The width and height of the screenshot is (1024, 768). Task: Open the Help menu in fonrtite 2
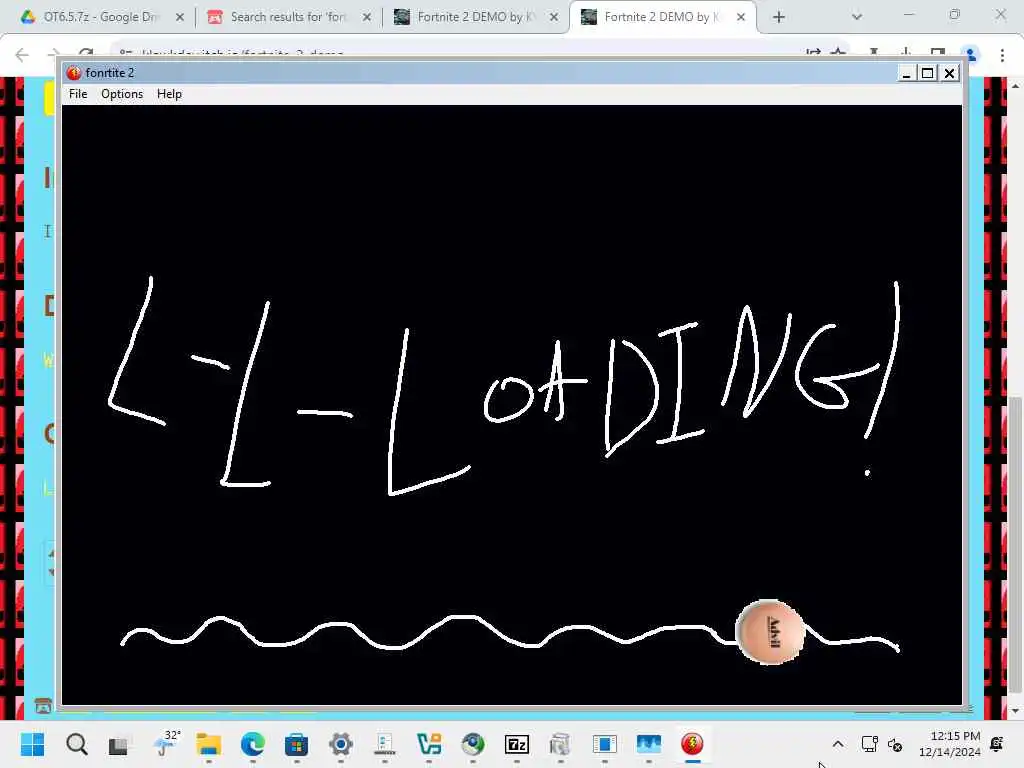pos(169,94)
